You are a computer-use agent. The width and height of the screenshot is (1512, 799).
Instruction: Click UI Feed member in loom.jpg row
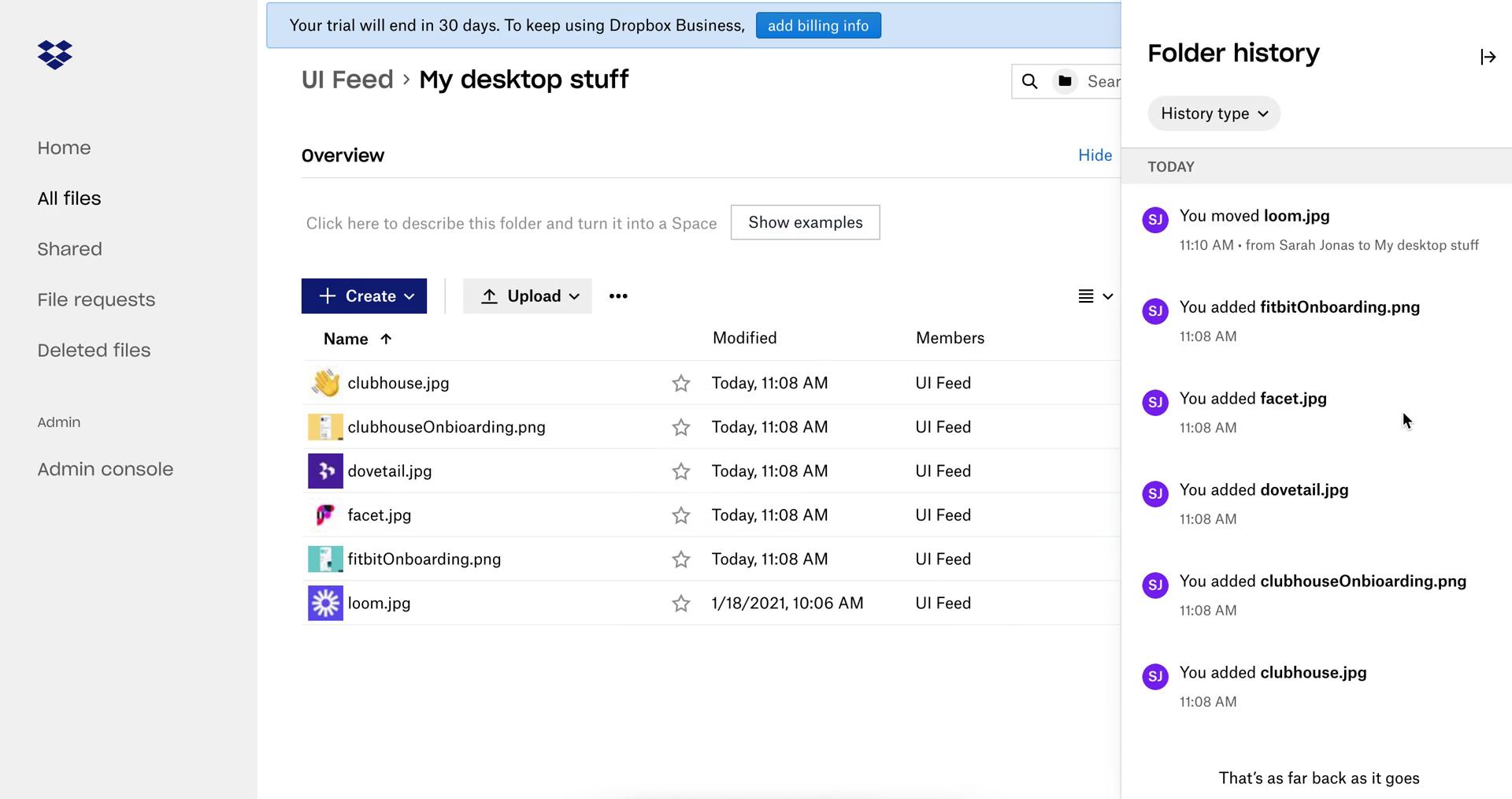(943, 604)
